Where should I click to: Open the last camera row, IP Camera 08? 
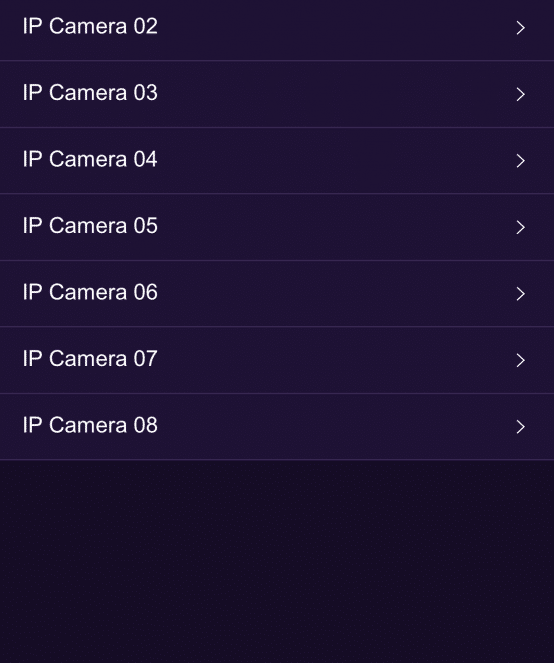tap(277, 427)
